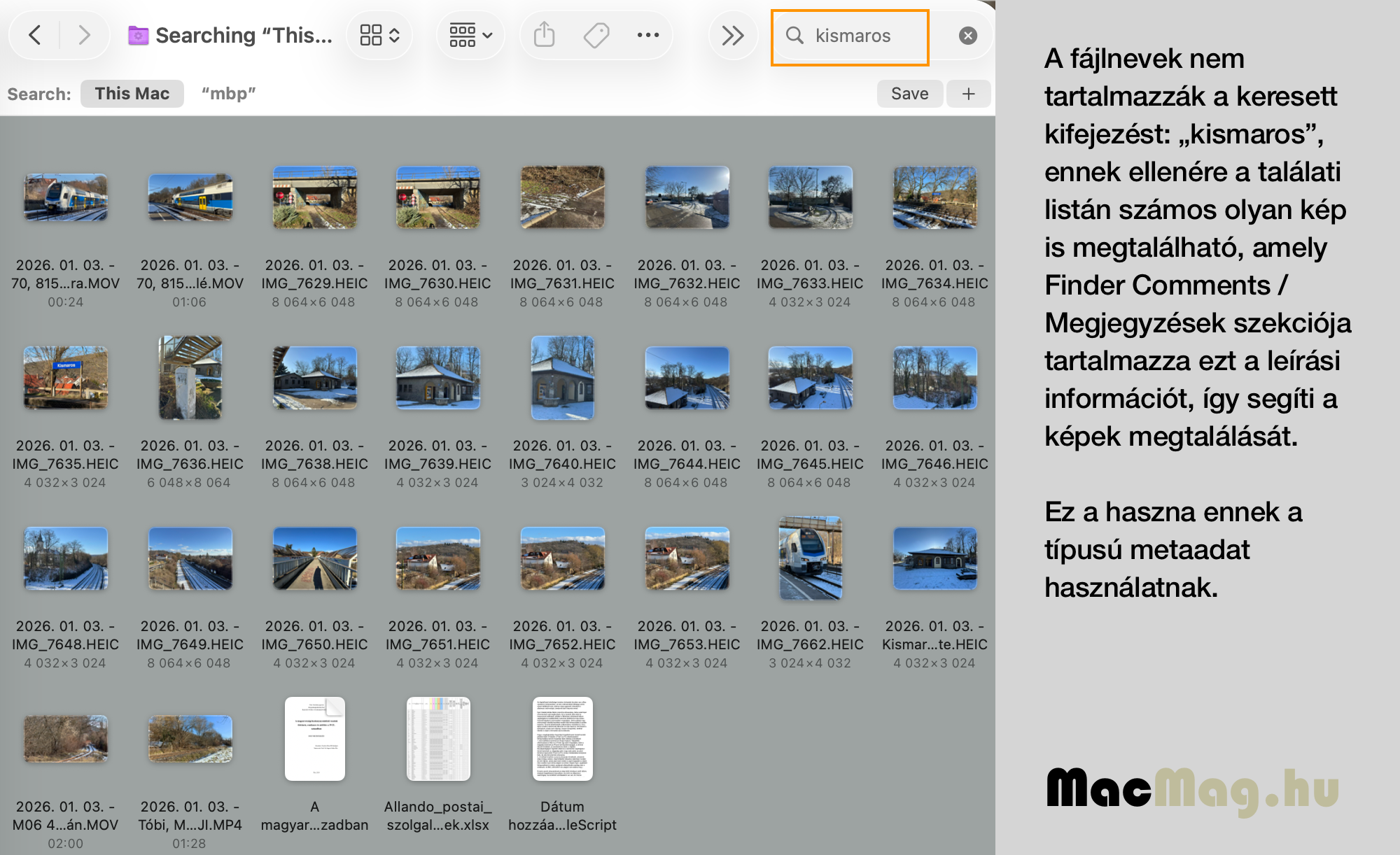Clear the kismaros search text
The image size is (1400, 855).
pyautogui.click(x=967, y=36)
